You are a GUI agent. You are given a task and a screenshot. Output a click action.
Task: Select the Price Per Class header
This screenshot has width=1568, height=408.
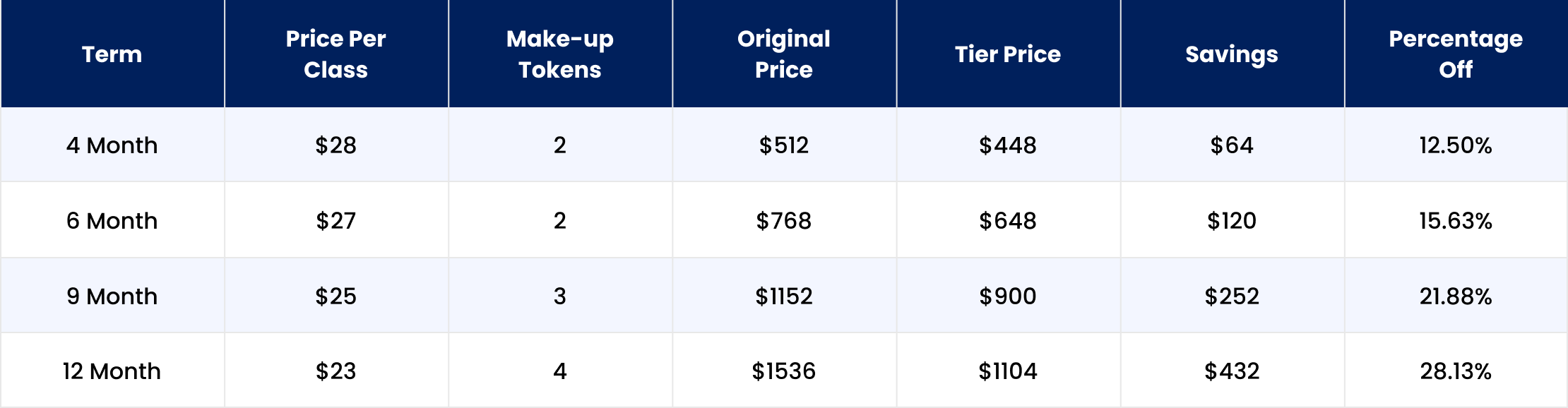336,54
